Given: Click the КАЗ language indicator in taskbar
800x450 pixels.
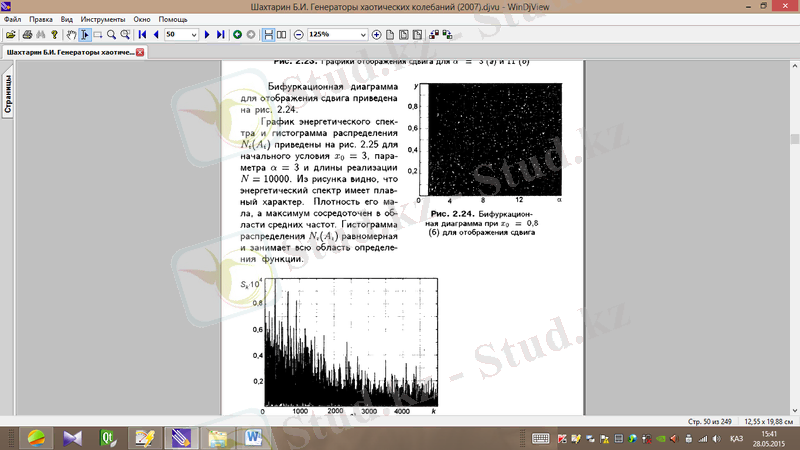Looking at the screenshot, I should coord(736,438).
